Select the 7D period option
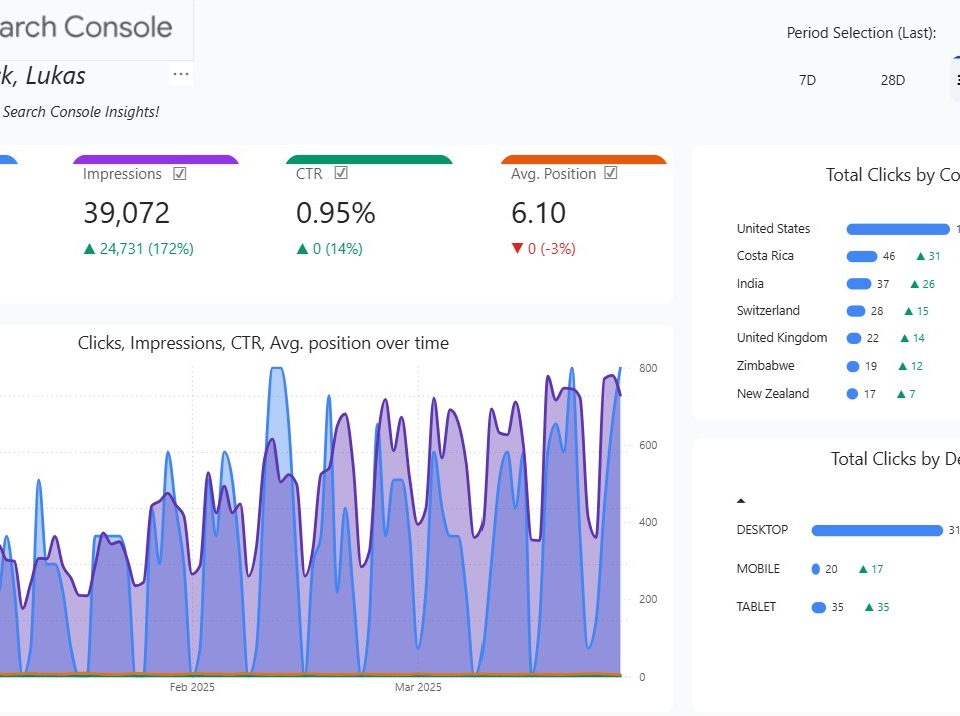The height and width of the screenshot is (716, 960). pyautogui.click(x=806, y=80)
